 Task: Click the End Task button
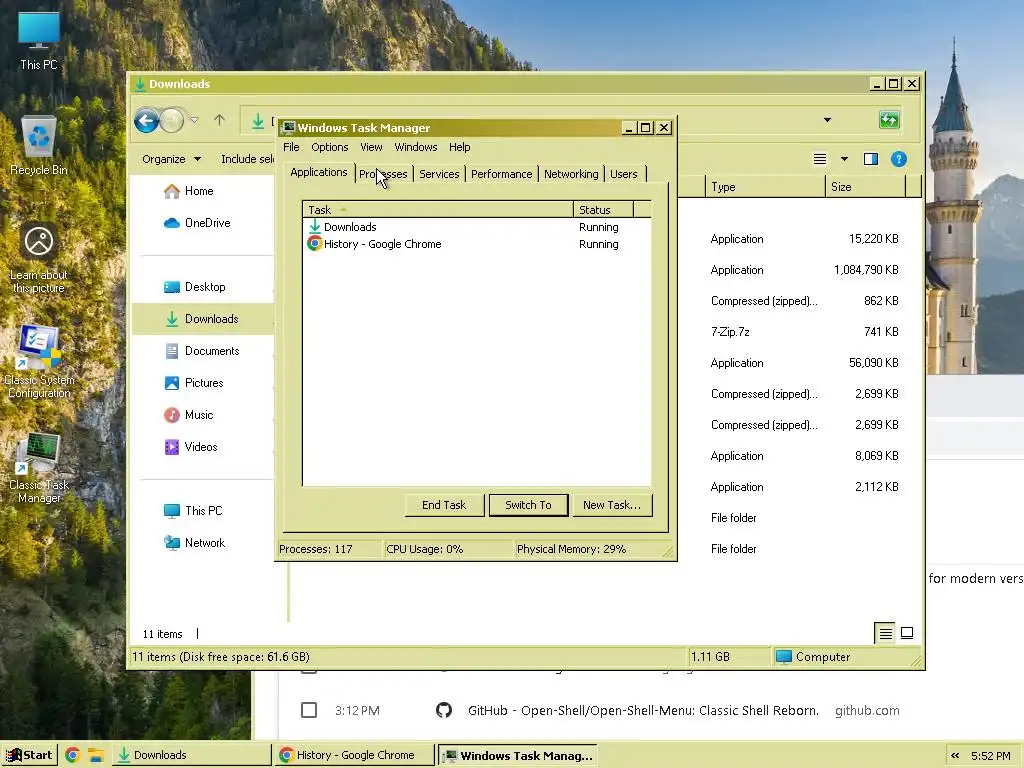pyautogui.click(x=444, y=505)
